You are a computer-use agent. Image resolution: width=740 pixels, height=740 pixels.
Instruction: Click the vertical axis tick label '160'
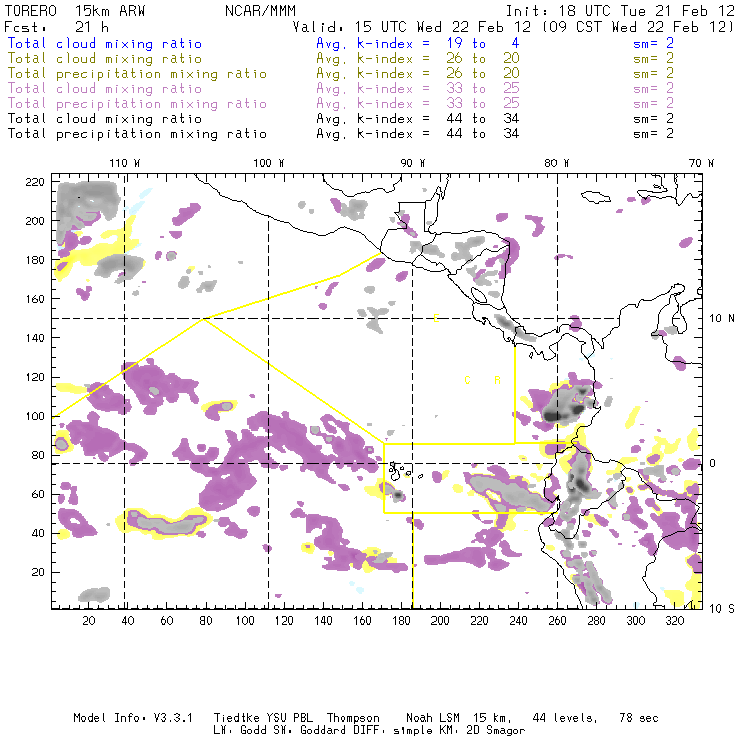pos(35,299)
